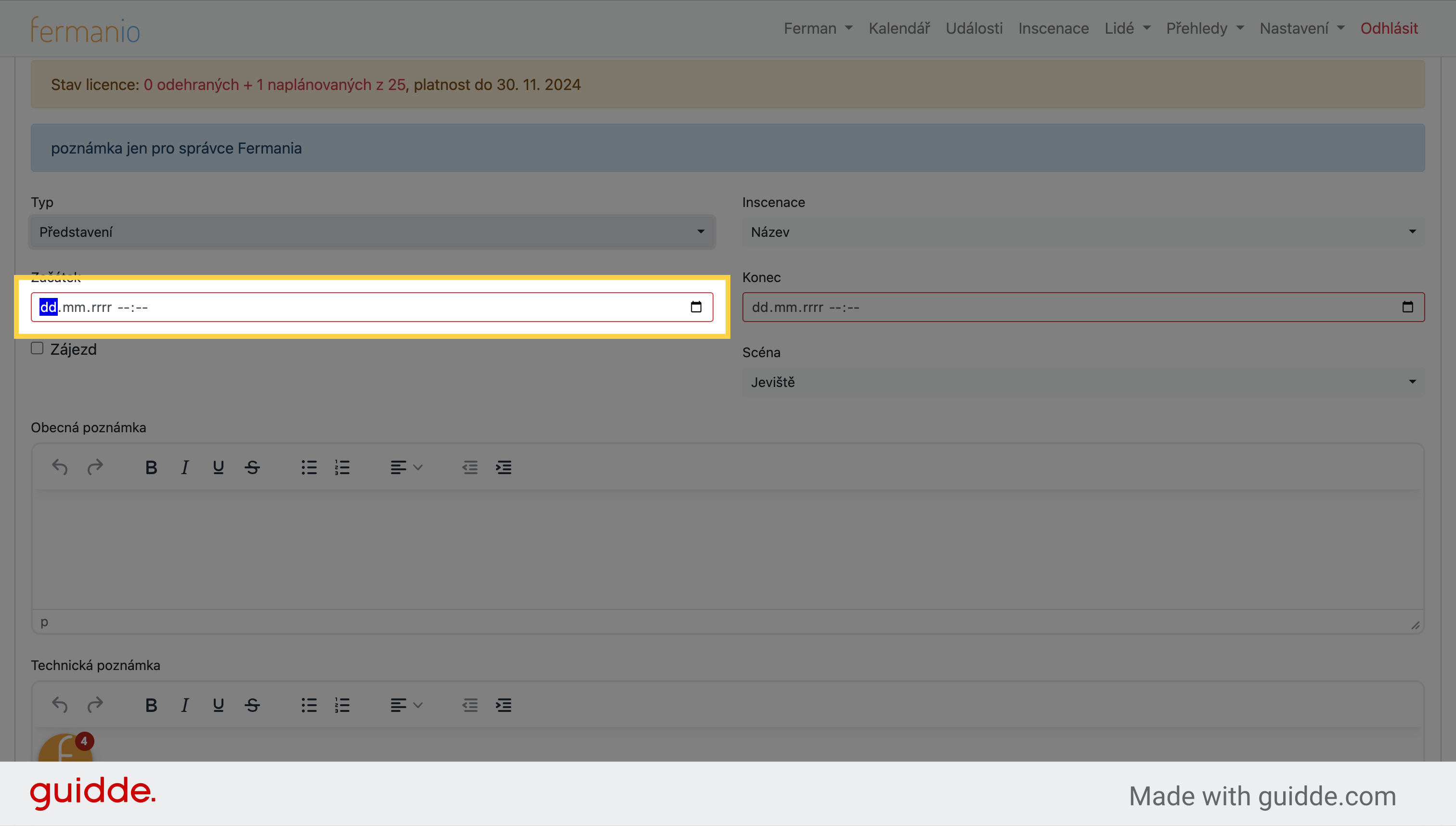This screenshot has width=1456, height=826.
Task: Check the Zájezd checkbox
Action: tap(37, 348)
